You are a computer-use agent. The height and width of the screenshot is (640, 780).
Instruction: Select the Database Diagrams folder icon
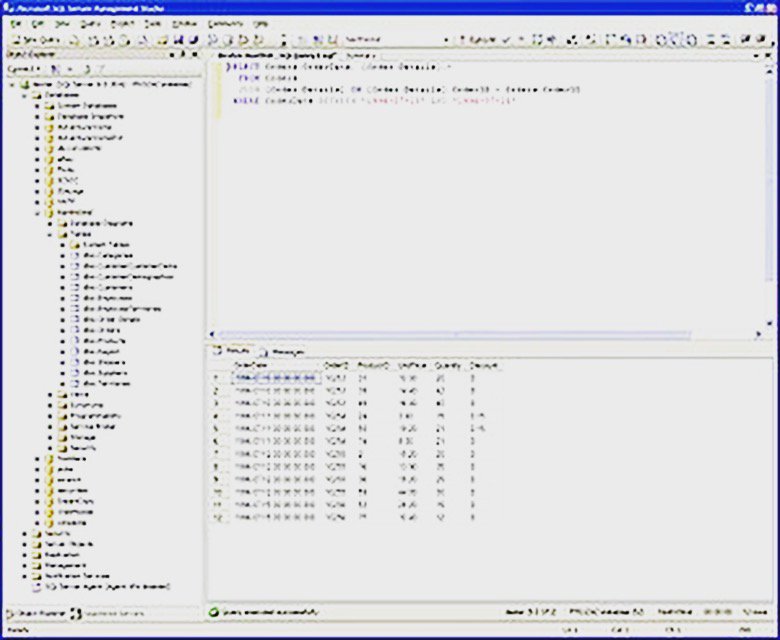(62, 223)
